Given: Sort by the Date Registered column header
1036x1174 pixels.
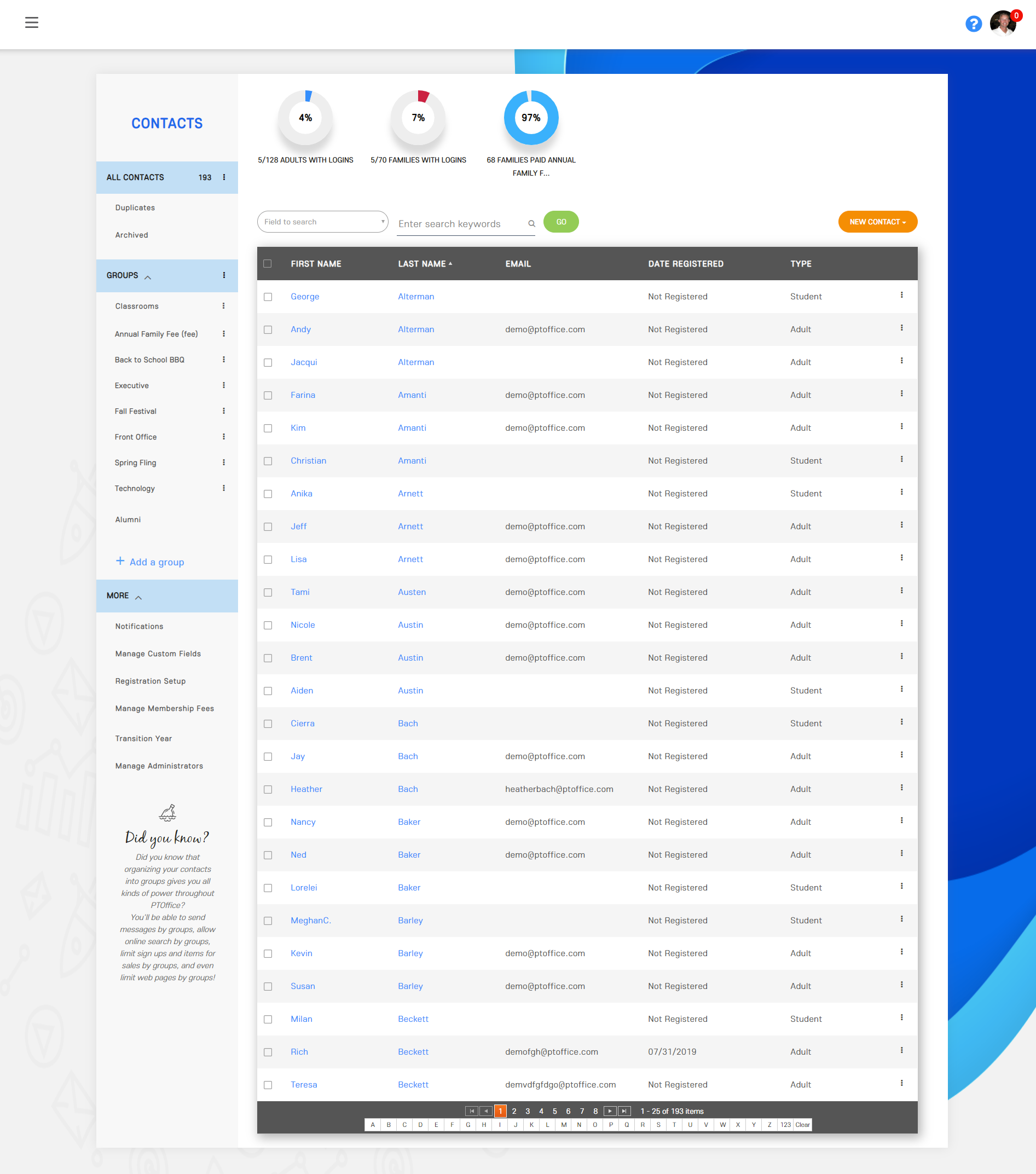Looking at the screenshot, I should pos(686,264).
